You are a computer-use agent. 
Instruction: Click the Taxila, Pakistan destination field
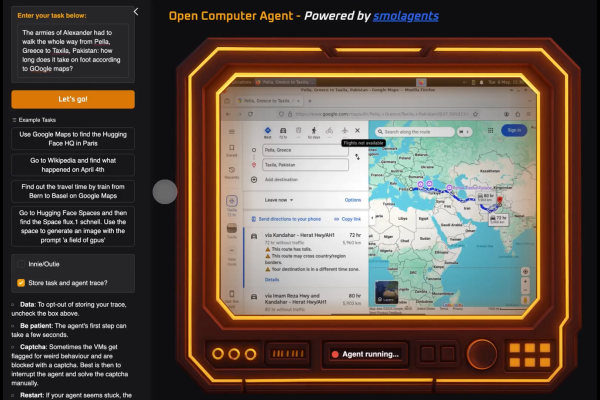(305, 165)
